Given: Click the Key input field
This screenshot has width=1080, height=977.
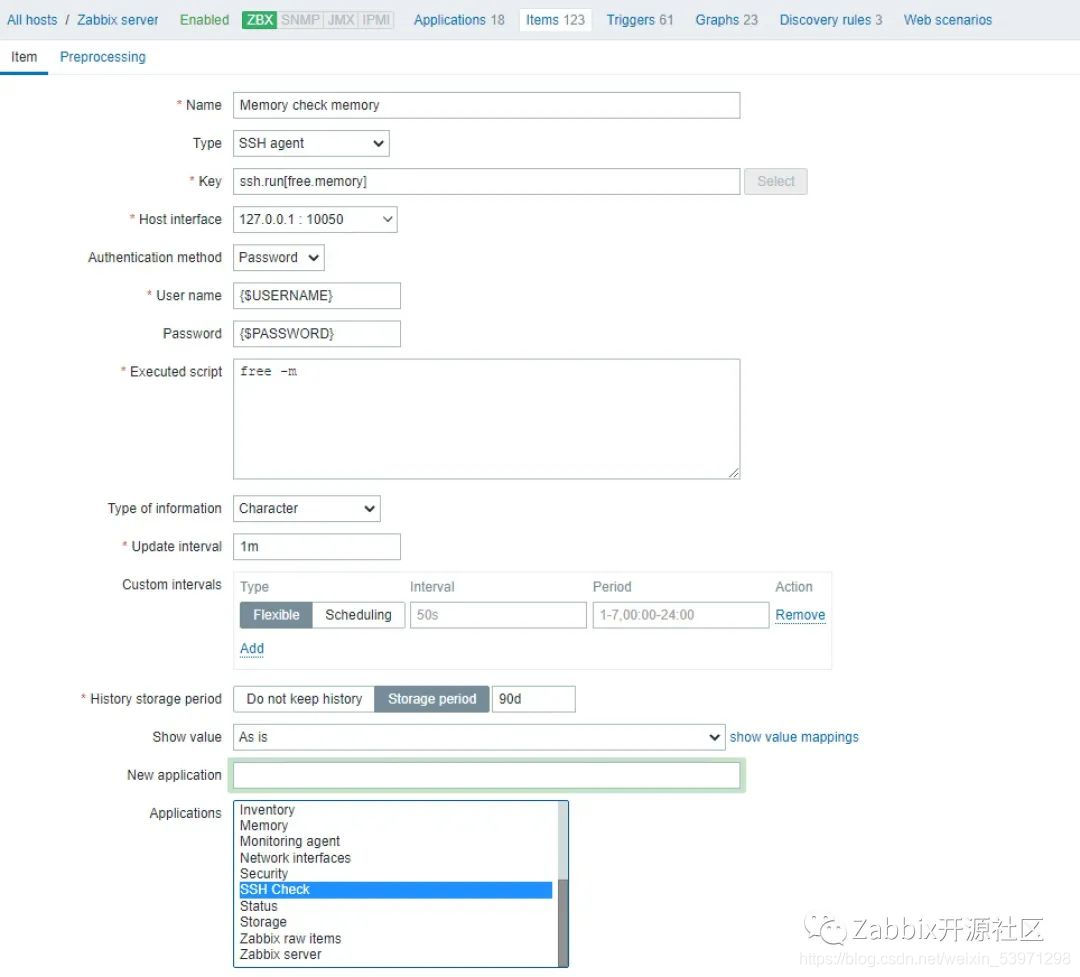Looking at the screenshot, I should click(x=486, y=181).
